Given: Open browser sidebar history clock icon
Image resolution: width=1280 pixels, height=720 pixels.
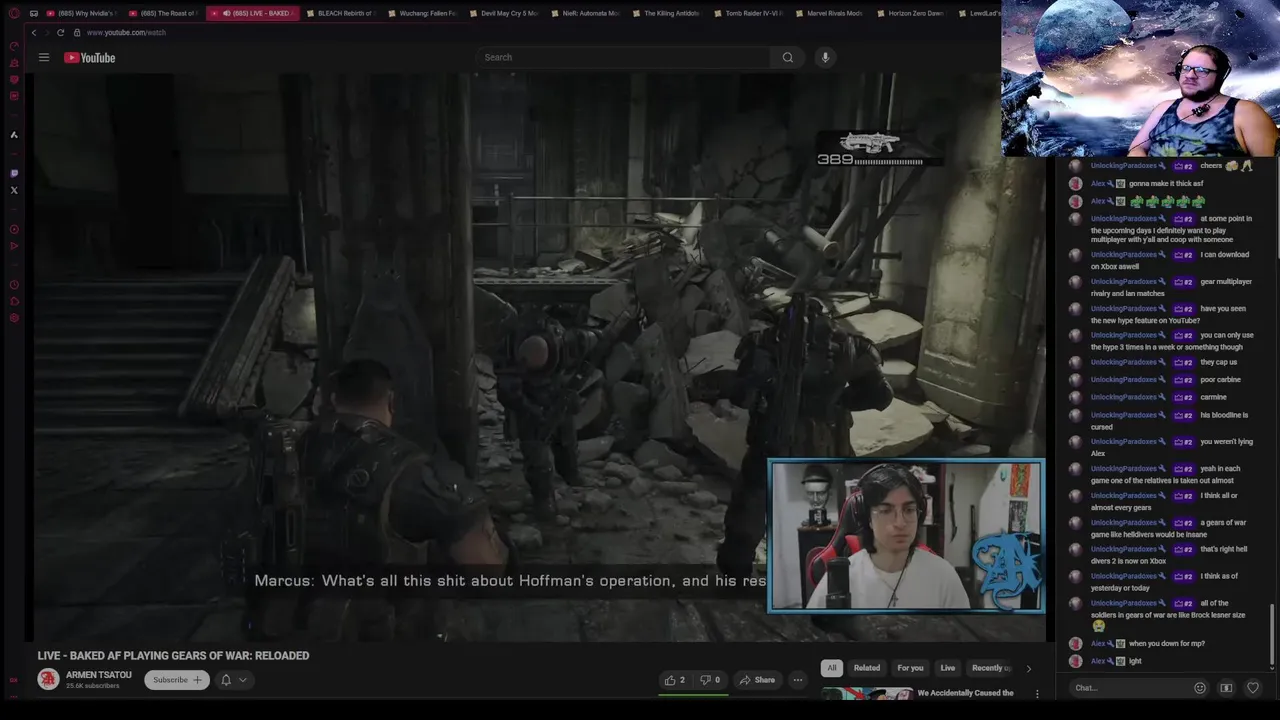Looking at the screenshot, I should pos(14,284).
